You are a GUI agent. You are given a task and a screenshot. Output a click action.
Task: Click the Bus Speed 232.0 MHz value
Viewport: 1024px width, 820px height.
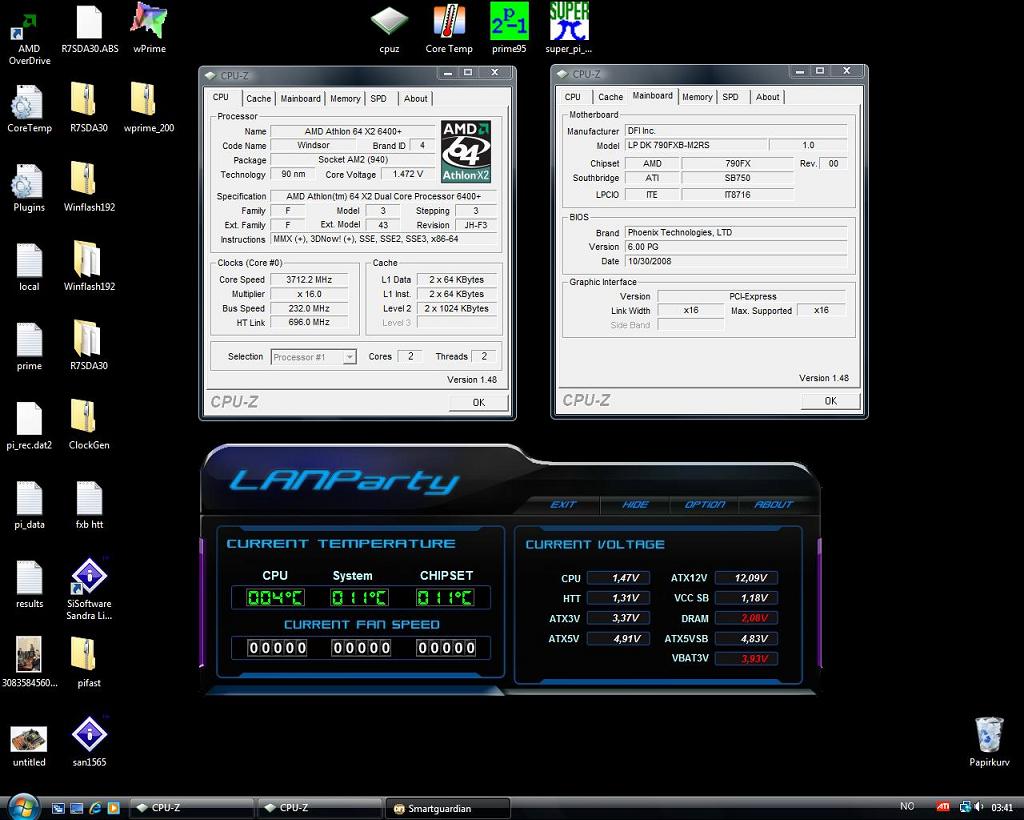point(309,308)
